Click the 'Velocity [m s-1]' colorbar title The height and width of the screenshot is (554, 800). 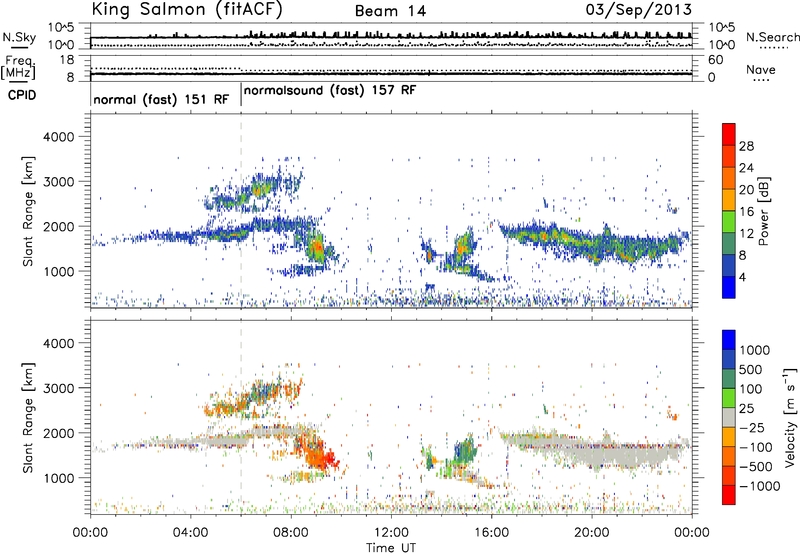point(790,417)
